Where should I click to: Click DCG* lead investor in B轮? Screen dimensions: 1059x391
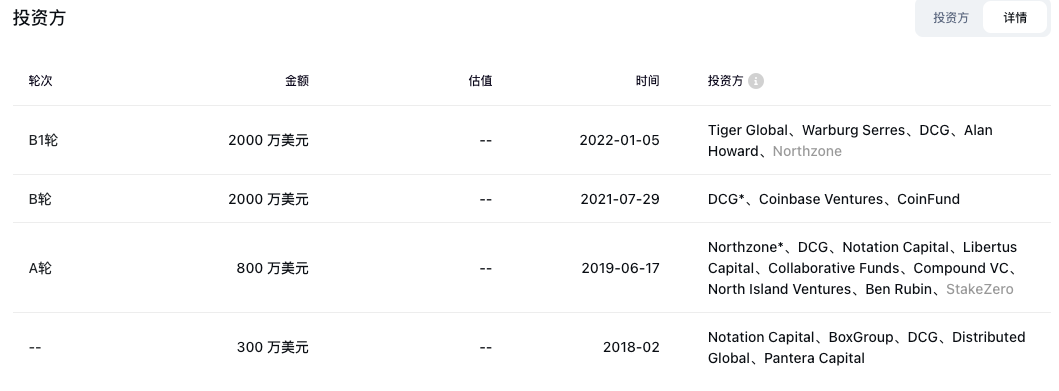click(726, 199)
